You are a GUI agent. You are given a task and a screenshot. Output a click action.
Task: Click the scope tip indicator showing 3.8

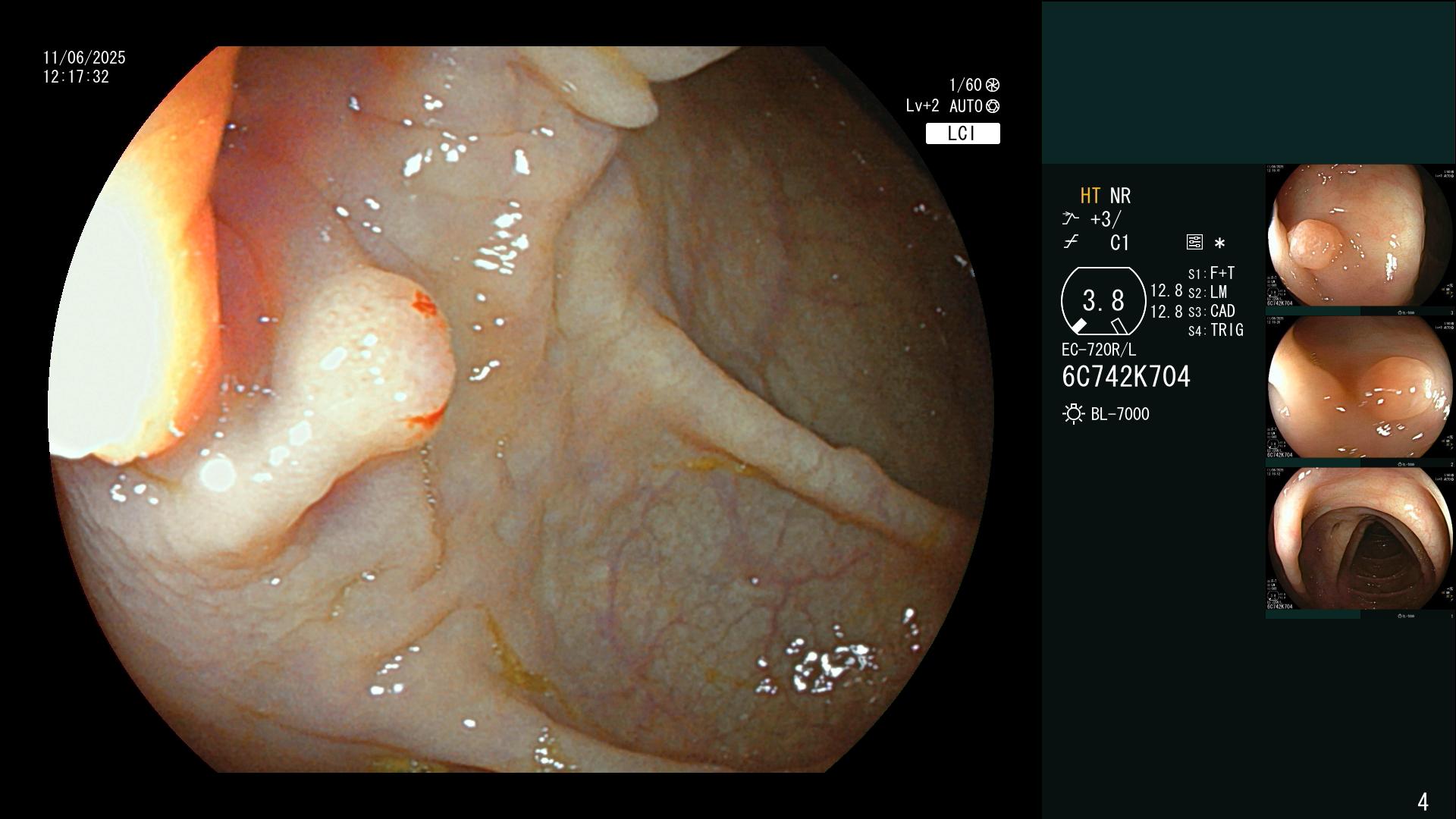click(1103, 301)
